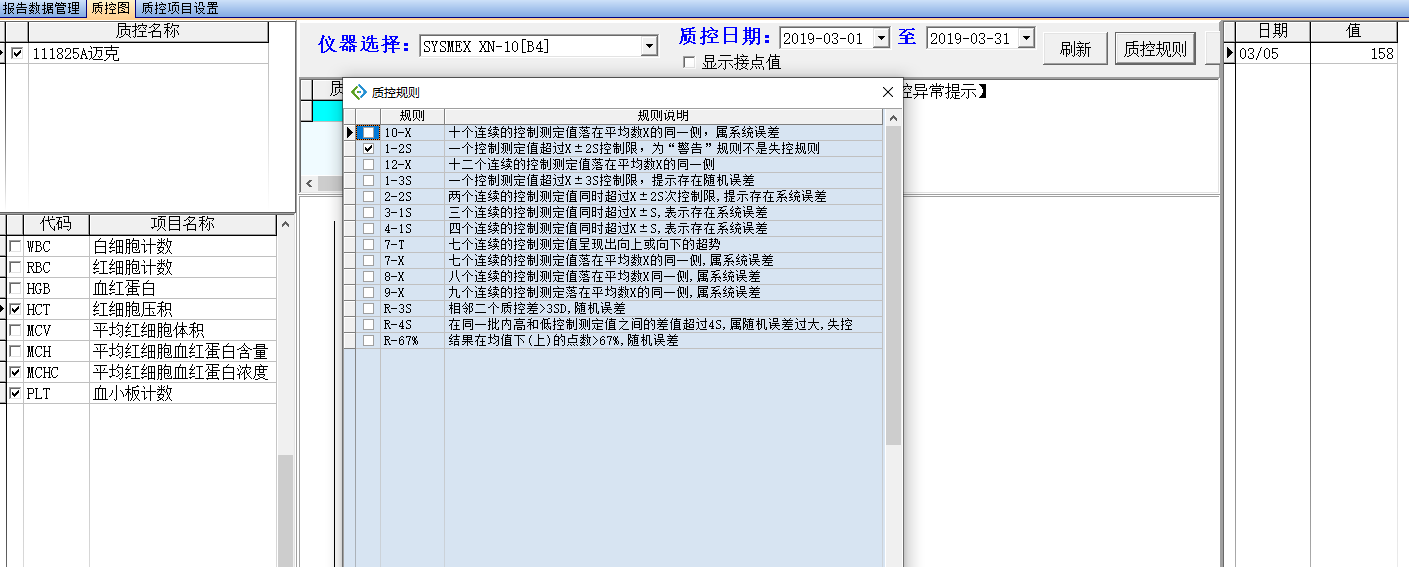The image size is (1409, 567).
Task: Switch to the 报告数据管理 tab
Action: point(41,8)
